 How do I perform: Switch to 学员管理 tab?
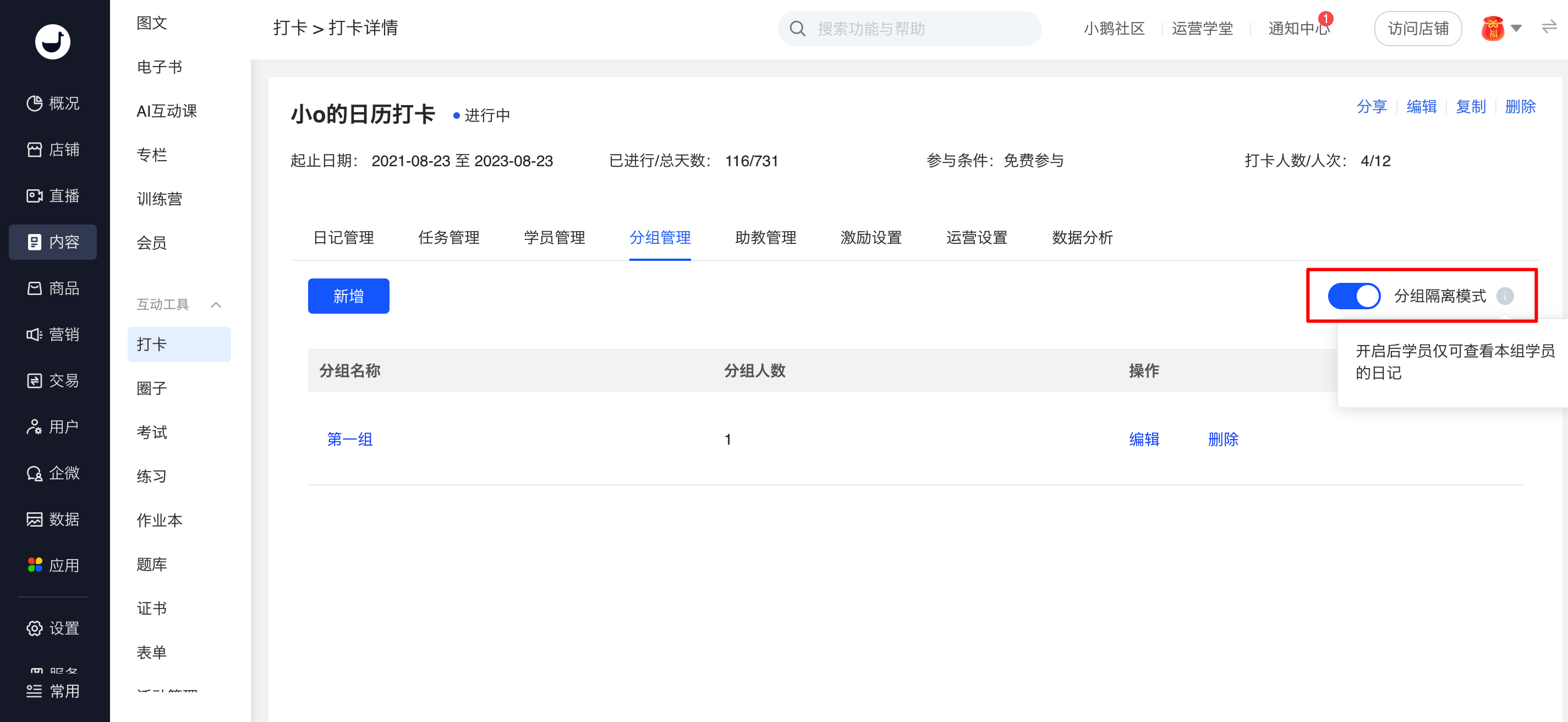[x=554, y=237]
